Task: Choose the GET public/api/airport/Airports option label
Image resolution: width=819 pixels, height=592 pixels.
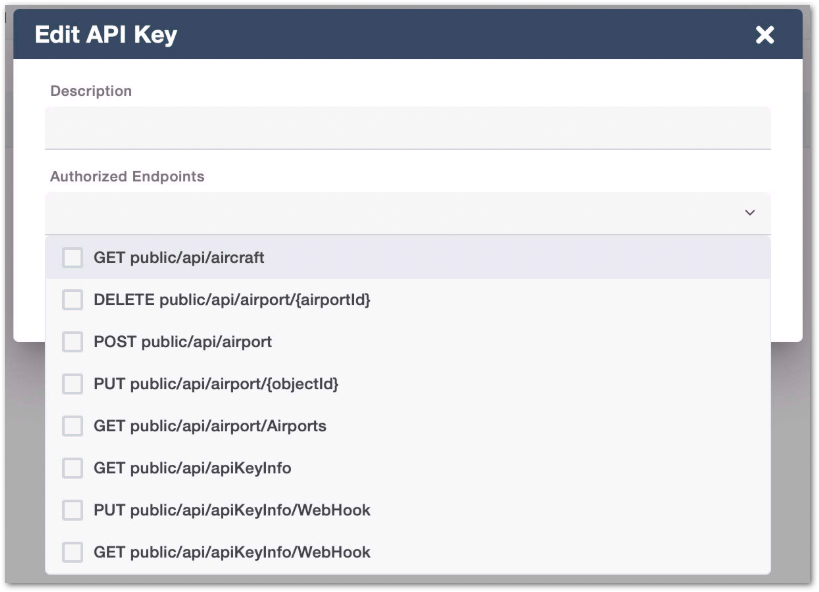Action: 210,426
